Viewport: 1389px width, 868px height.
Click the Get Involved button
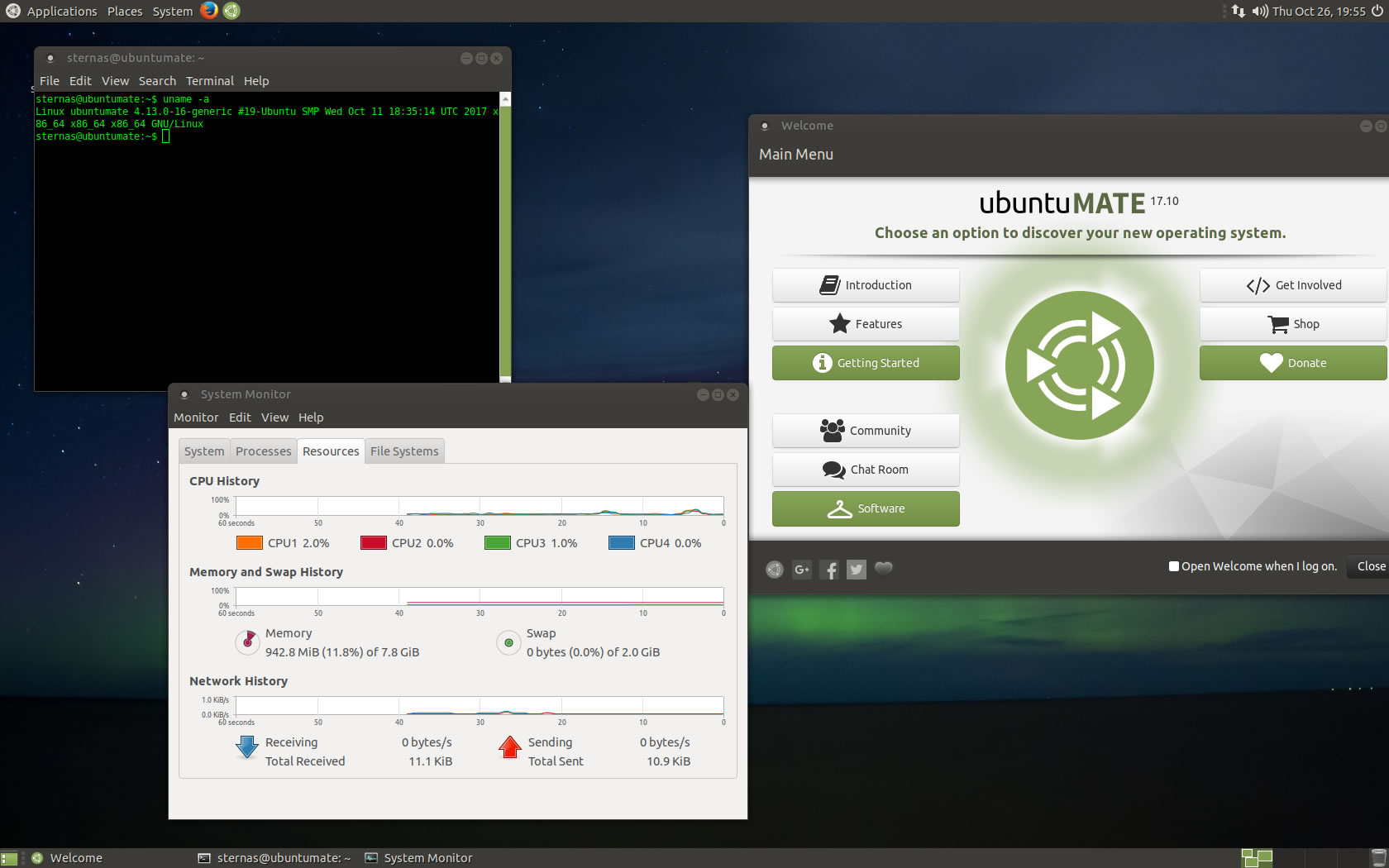coord(1293,285)
